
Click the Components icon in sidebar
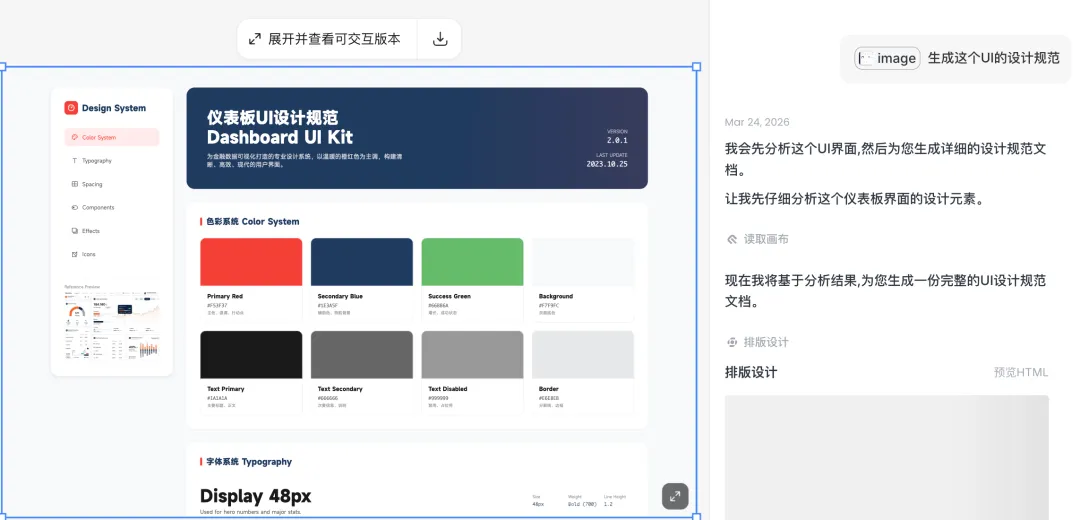[x=74, y=207]
